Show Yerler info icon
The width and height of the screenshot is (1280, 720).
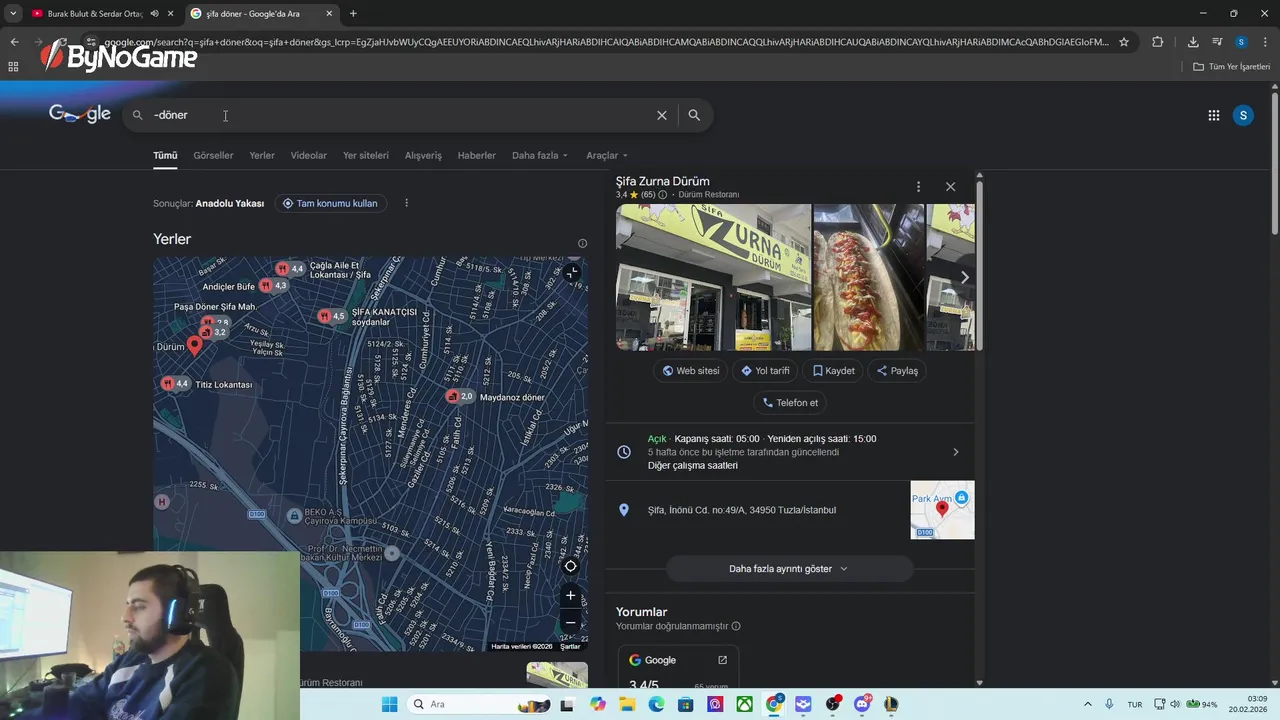pyautogui.click(x=582, y=243)
